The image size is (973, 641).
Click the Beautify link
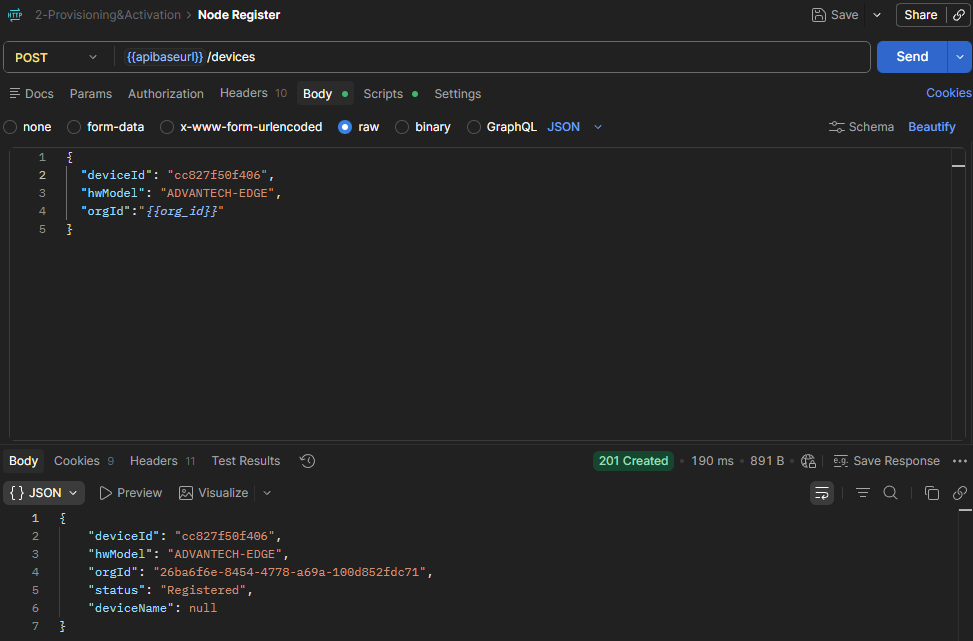(931, 127)
